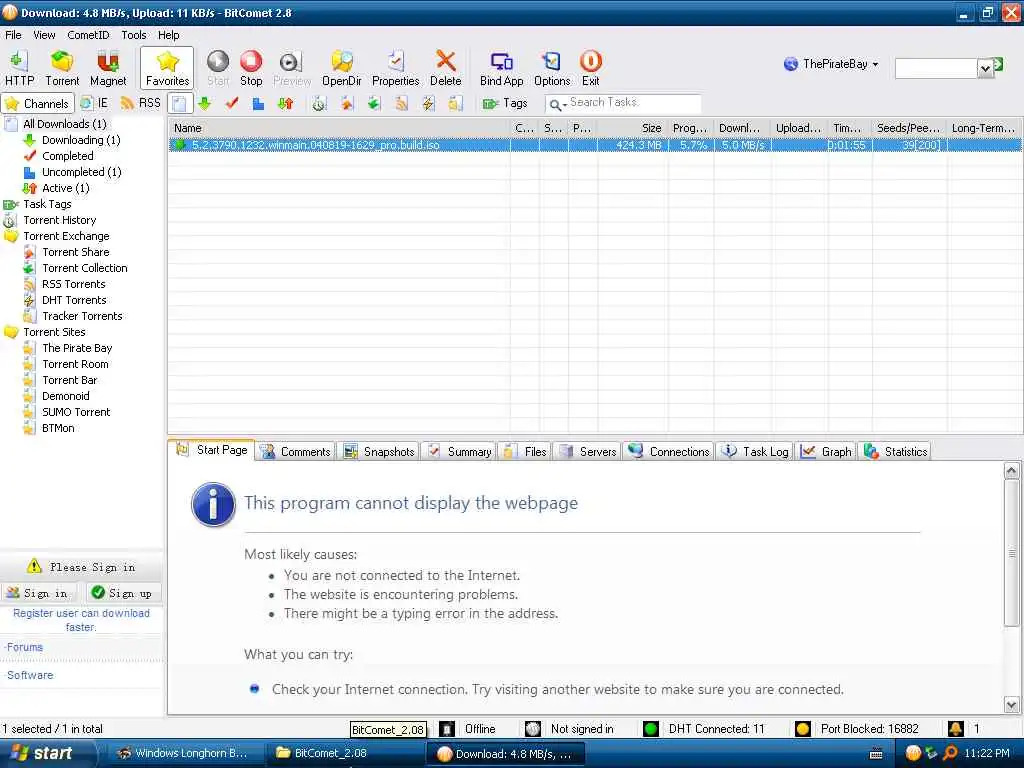This screenshot has height=768, width=1024.
Task: Click the Exit toolbar icon
Action: pos(590,68)
